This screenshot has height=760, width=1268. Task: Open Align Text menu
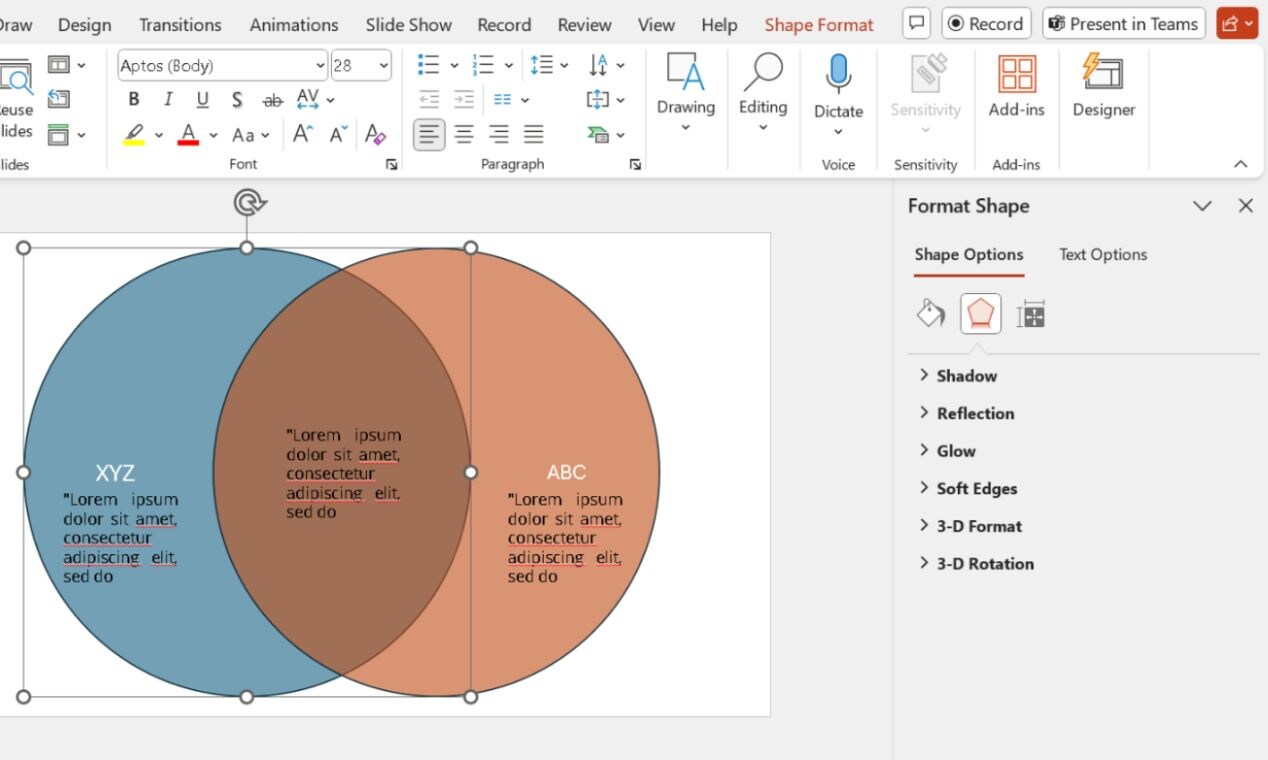point(606,99)
